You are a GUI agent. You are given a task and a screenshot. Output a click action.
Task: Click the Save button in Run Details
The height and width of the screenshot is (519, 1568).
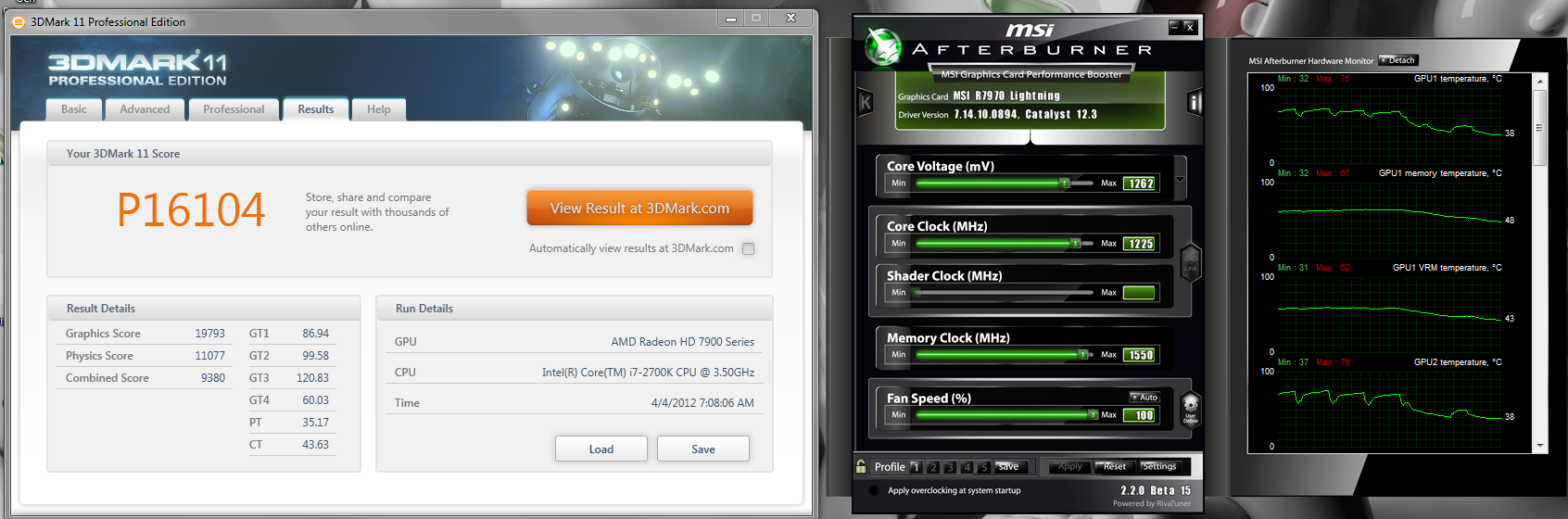(702, 449)
